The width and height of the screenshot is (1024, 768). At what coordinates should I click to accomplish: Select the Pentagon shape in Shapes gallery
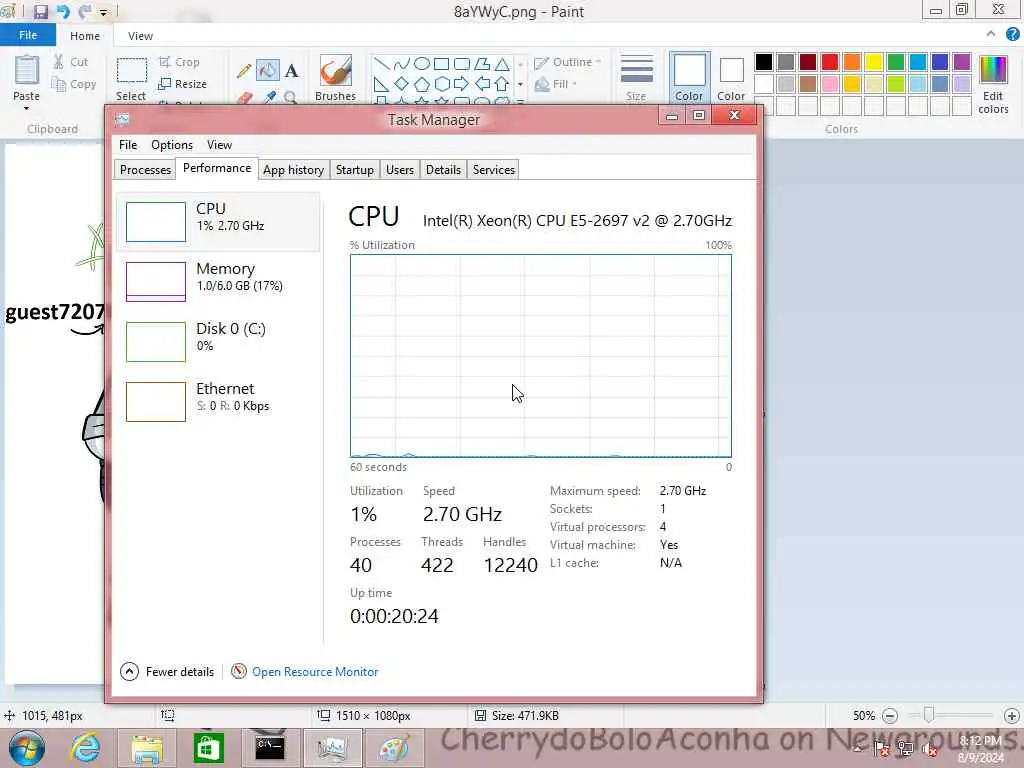tap(422, 84)
